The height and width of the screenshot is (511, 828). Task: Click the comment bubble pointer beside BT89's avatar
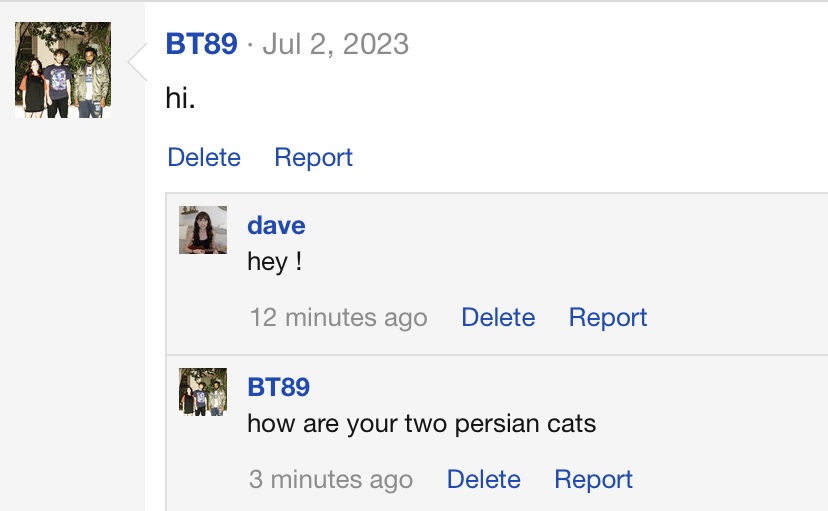click(x=138, y=64)
